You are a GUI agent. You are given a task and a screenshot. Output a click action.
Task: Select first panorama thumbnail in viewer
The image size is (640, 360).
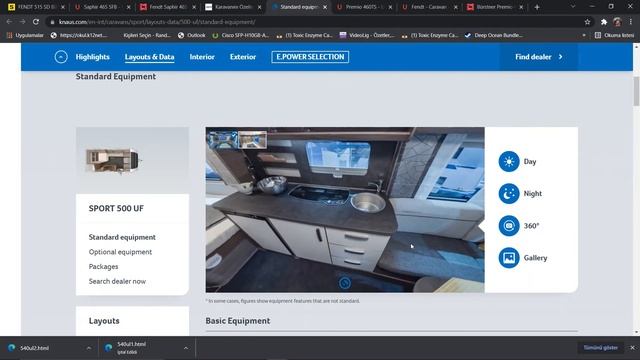point(222,140)
